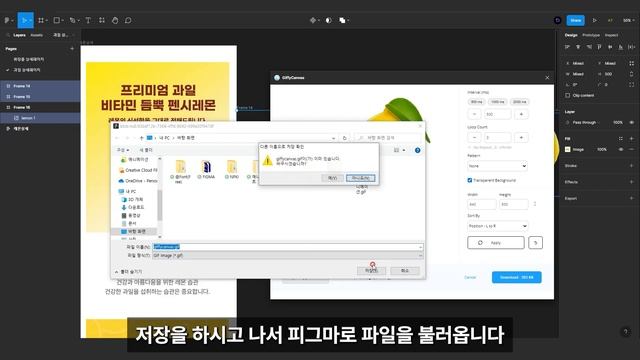
Task: Switch to the Assets tab
Action: [36, 35]
